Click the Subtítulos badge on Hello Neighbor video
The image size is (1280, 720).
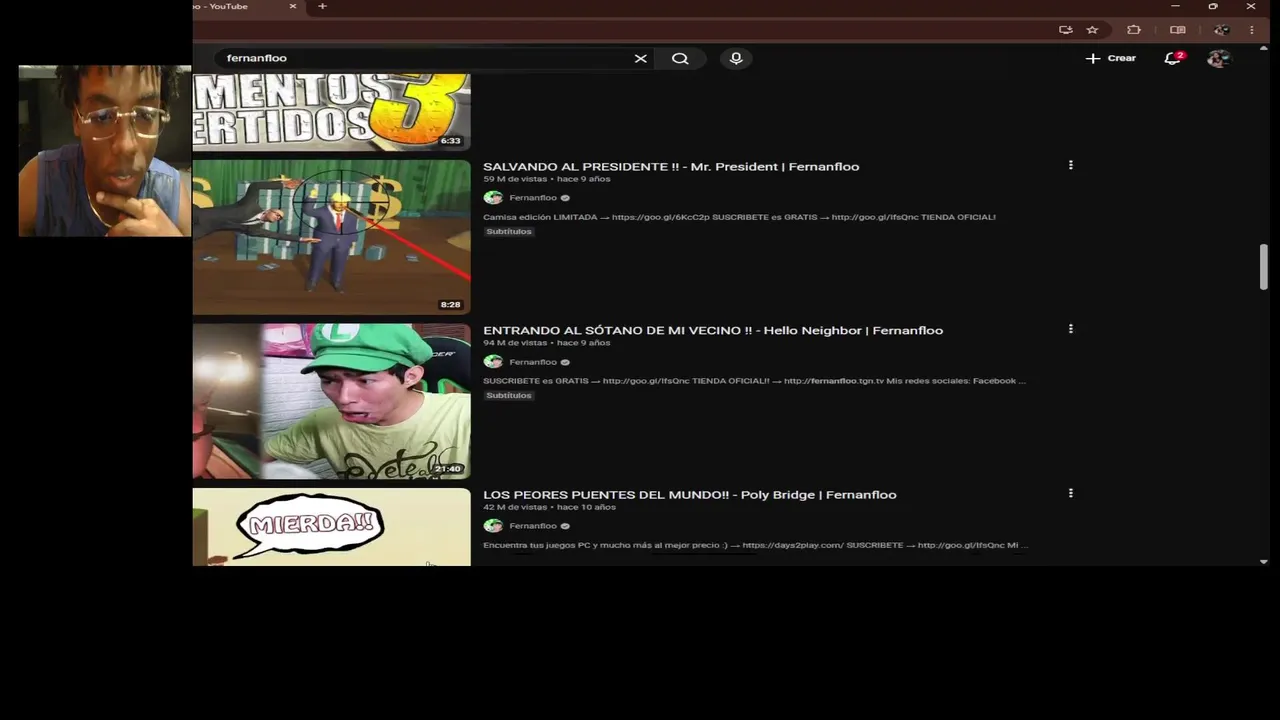pyautogui.click(x=509, y=395)
